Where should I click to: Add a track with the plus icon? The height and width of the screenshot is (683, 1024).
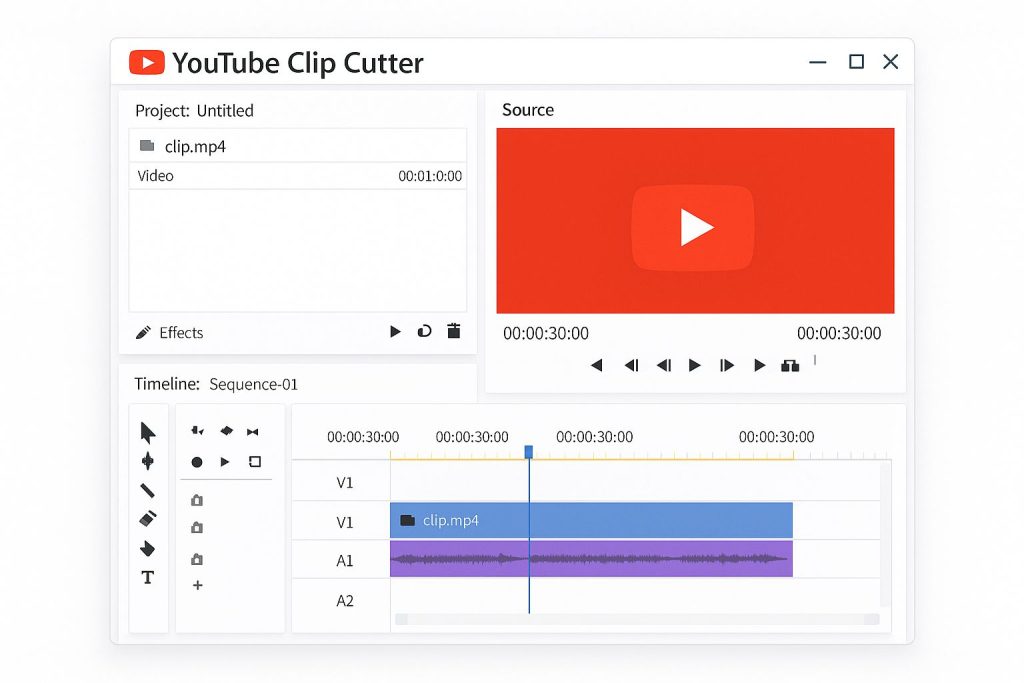tap(197, 585)
